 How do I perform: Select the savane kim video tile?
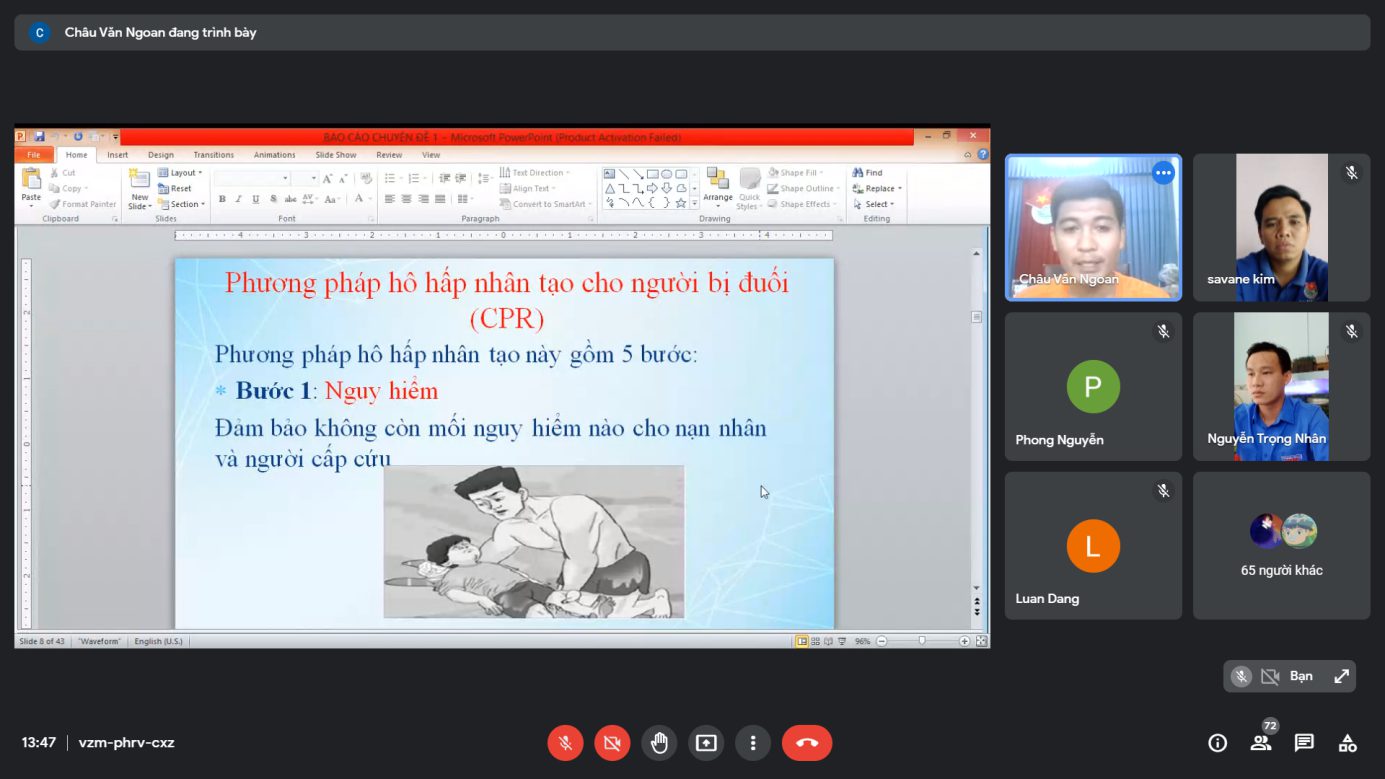tap(1281, 227)
